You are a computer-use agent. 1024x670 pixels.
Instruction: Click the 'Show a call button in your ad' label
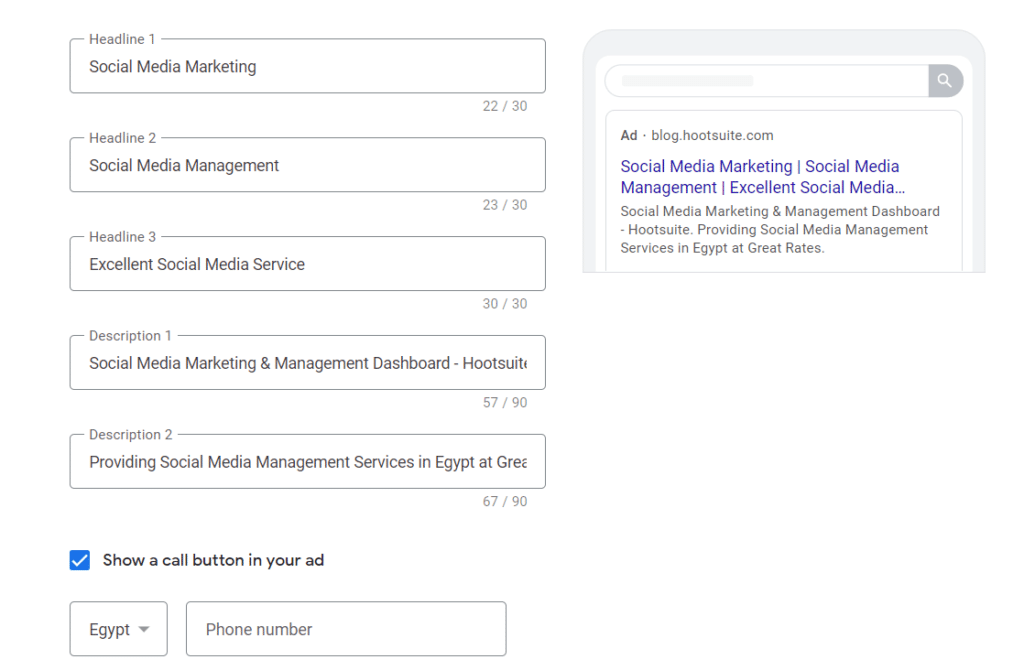point(213,560)
